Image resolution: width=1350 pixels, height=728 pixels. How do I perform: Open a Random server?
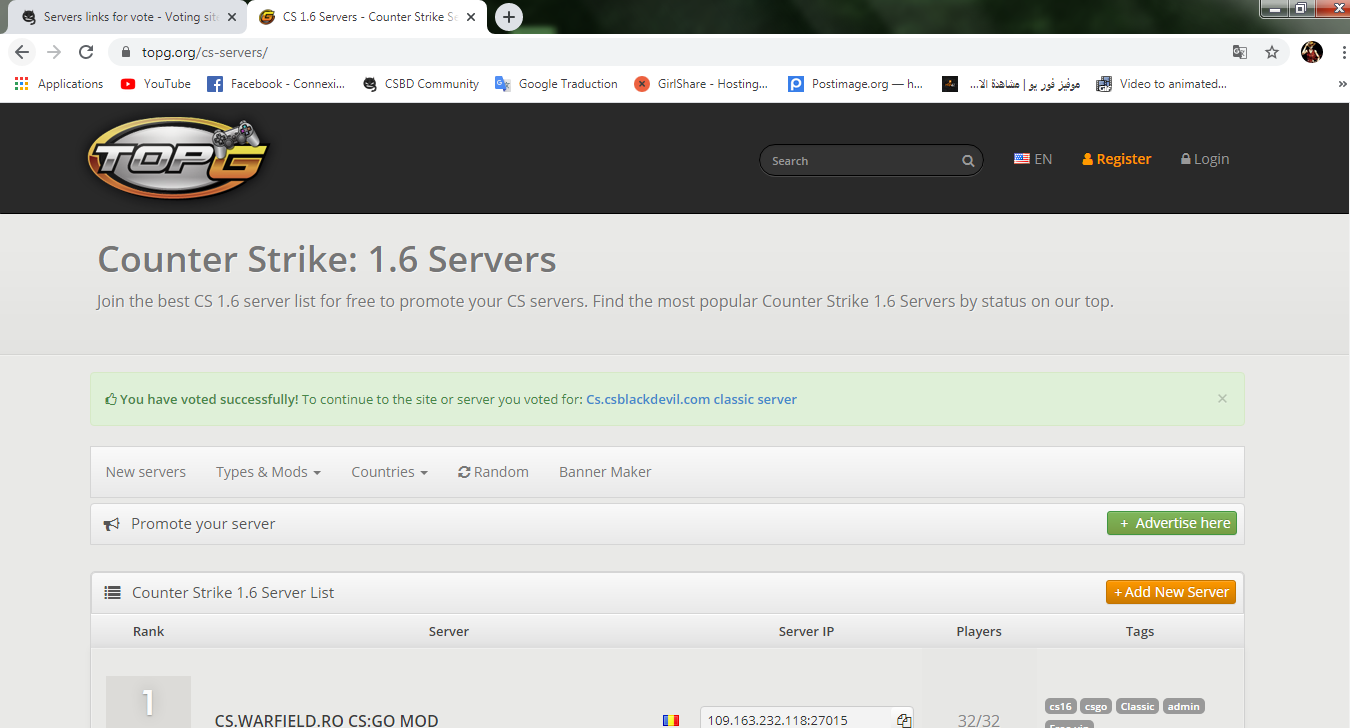pos(493,472)
